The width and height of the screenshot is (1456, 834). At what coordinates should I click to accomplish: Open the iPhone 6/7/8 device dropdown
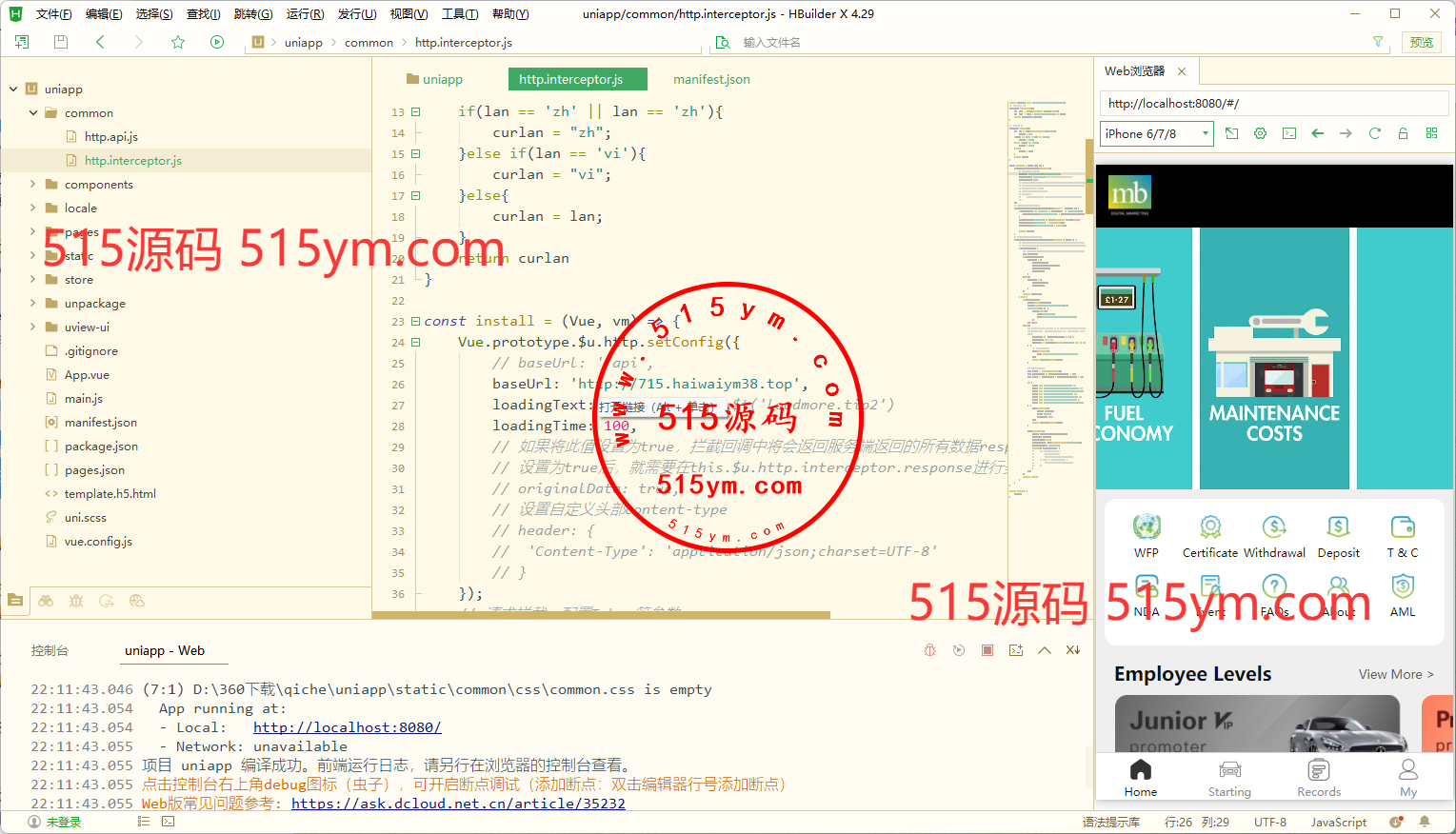[1157, 133]
